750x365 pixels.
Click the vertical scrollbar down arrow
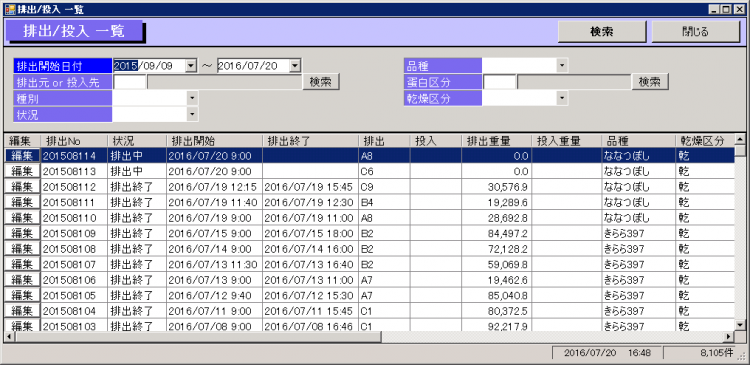pyautogui.click(x=740, y=325)
